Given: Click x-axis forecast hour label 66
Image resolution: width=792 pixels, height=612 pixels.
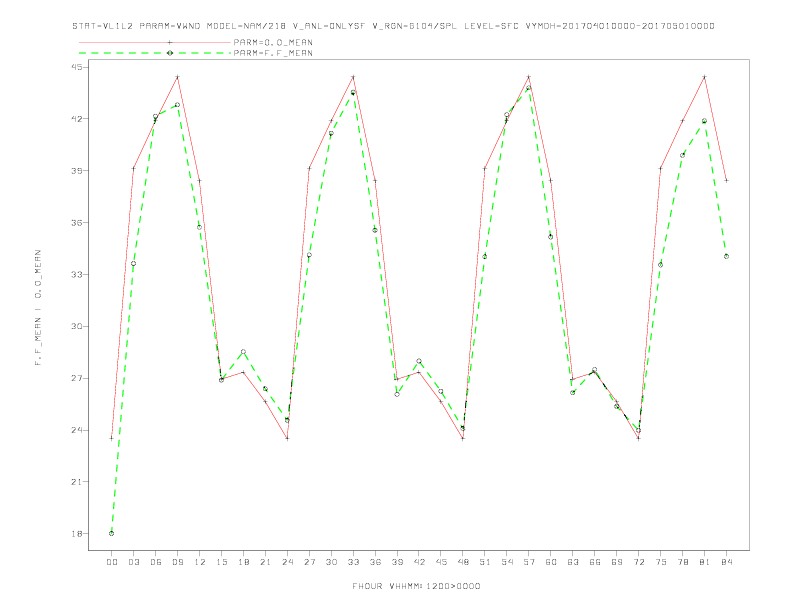Looking at the screenshot, I should (595, 562).
